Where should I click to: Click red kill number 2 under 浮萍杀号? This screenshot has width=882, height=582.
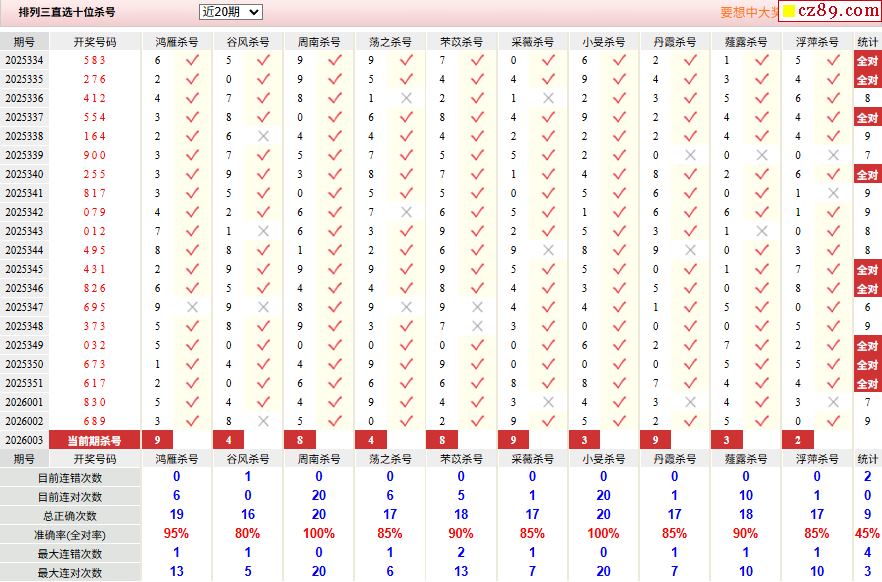798,440
